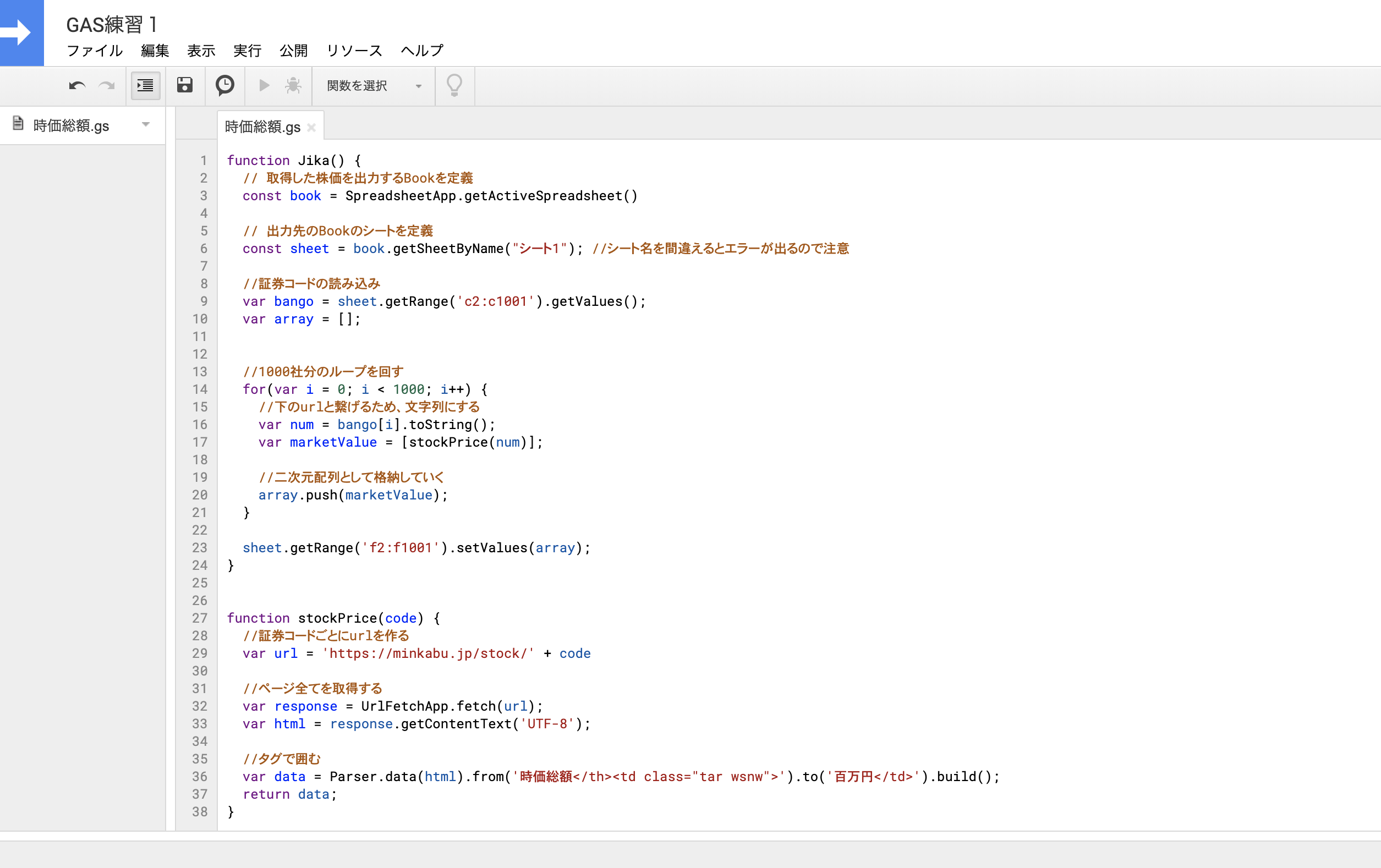Click the undo arrow icon

coord(77,86)
